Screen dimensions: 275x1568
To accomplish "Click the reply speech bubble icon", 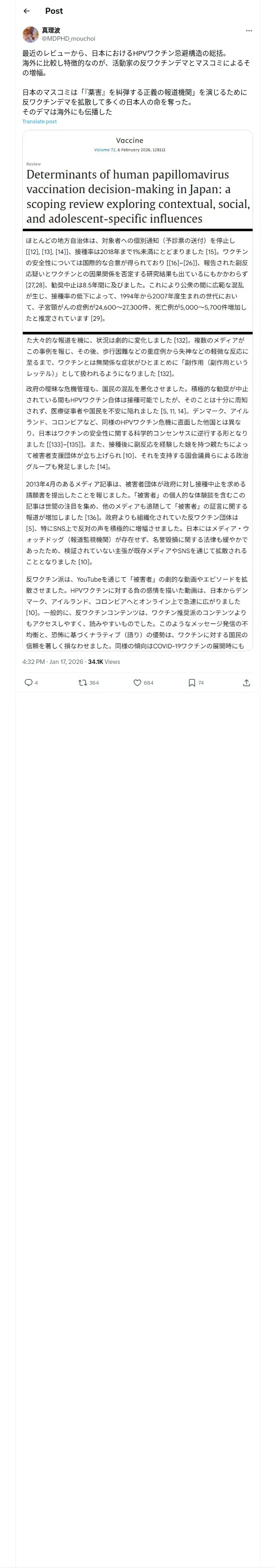I will [x=28, y=682].
